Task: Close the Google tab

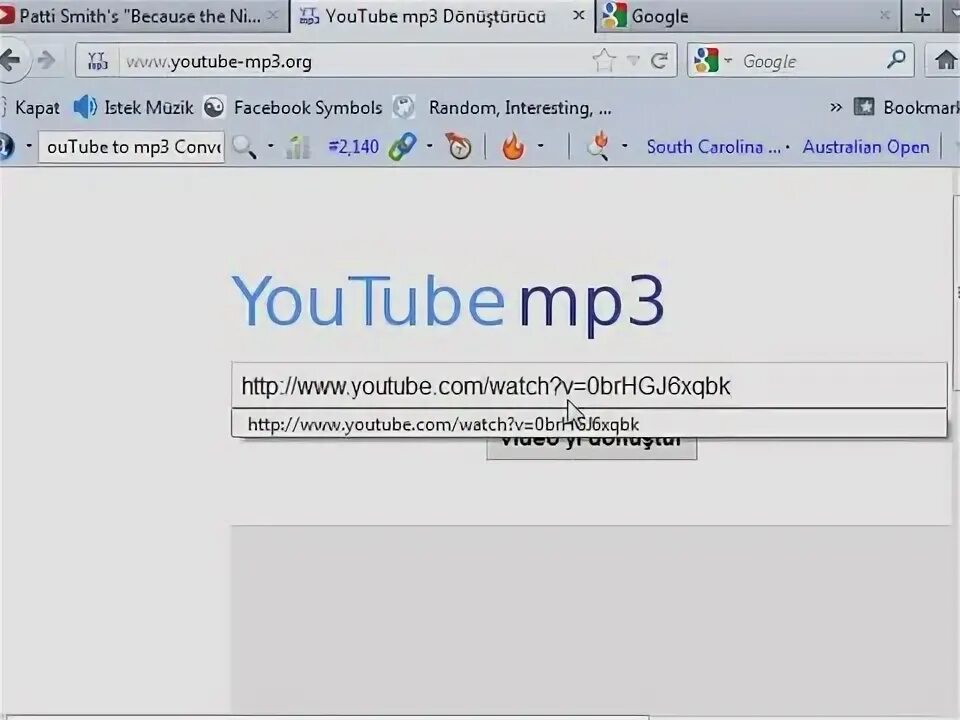Action: point(884,15)
